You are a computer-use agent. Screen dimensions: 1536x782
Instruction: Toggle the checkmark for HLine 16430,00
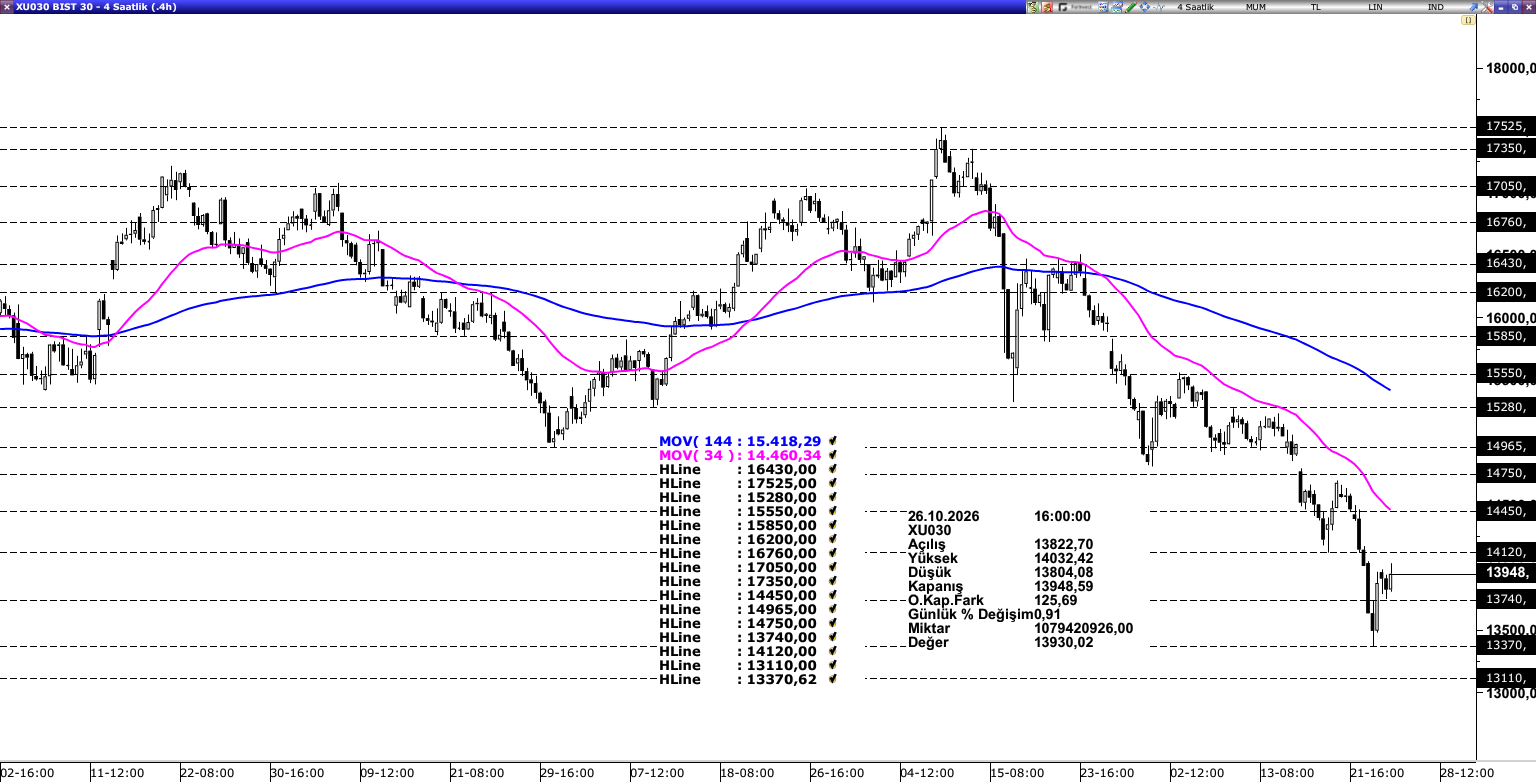click(832, 469)
